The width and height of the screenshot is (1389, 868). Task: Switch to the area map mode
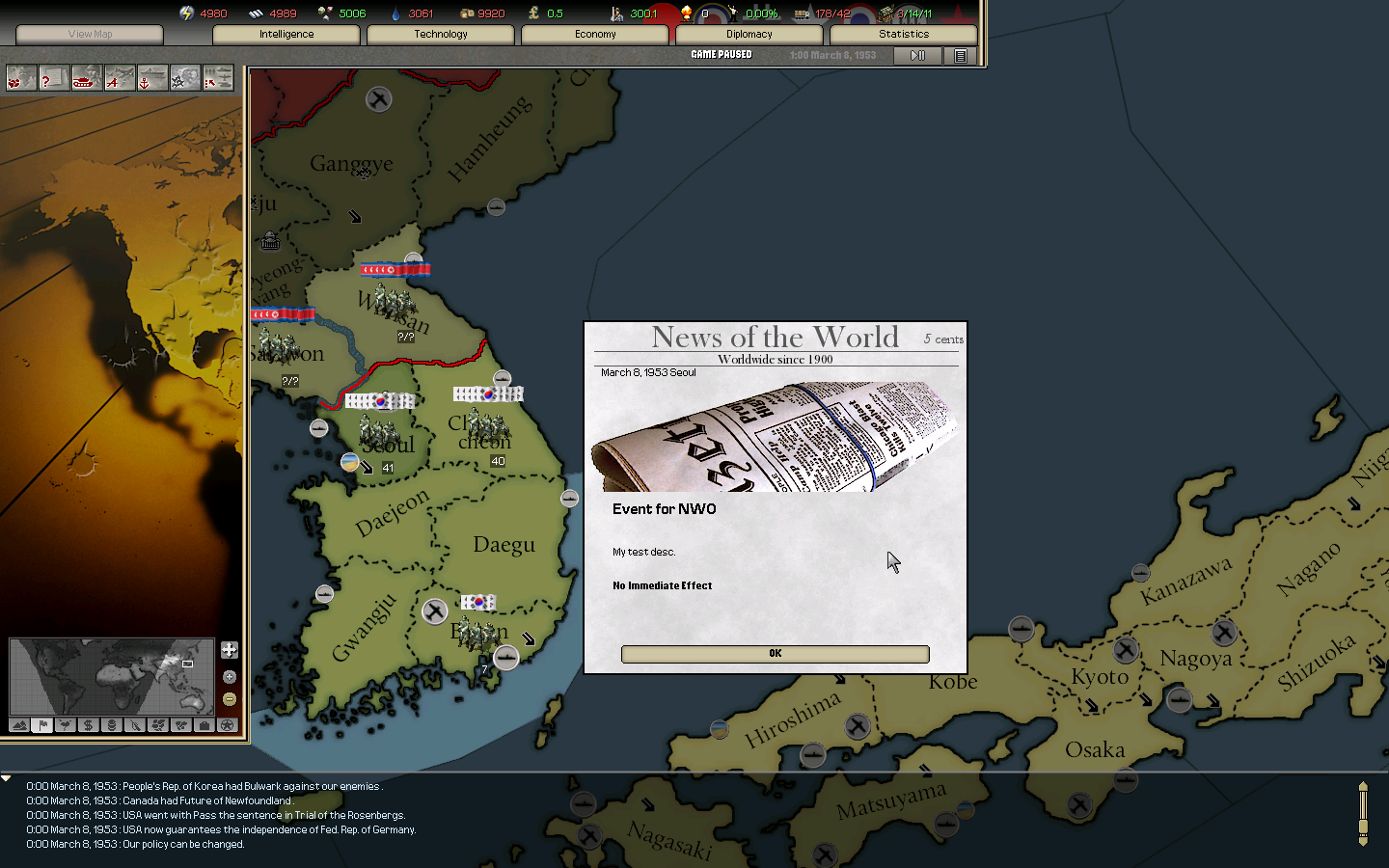pos(181,725)
